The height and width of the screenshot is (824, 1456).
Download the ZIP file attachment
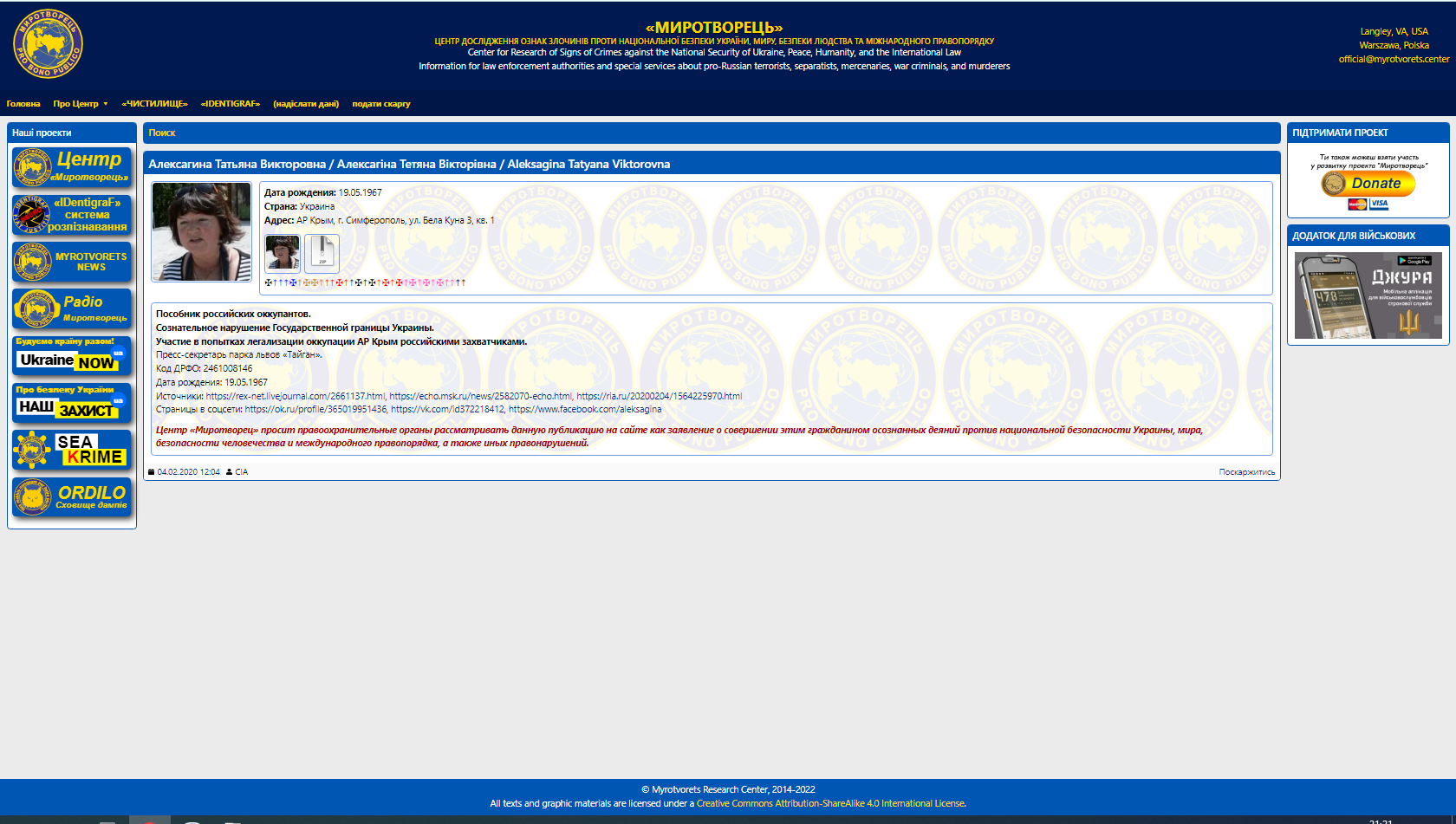(322, 254)
